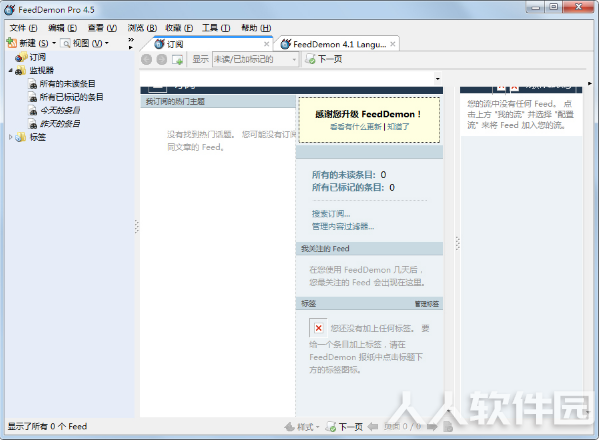Click the 管理内容过滤器... link
Viewport: 600px width, 443px height.
click(x=343, y=226)
